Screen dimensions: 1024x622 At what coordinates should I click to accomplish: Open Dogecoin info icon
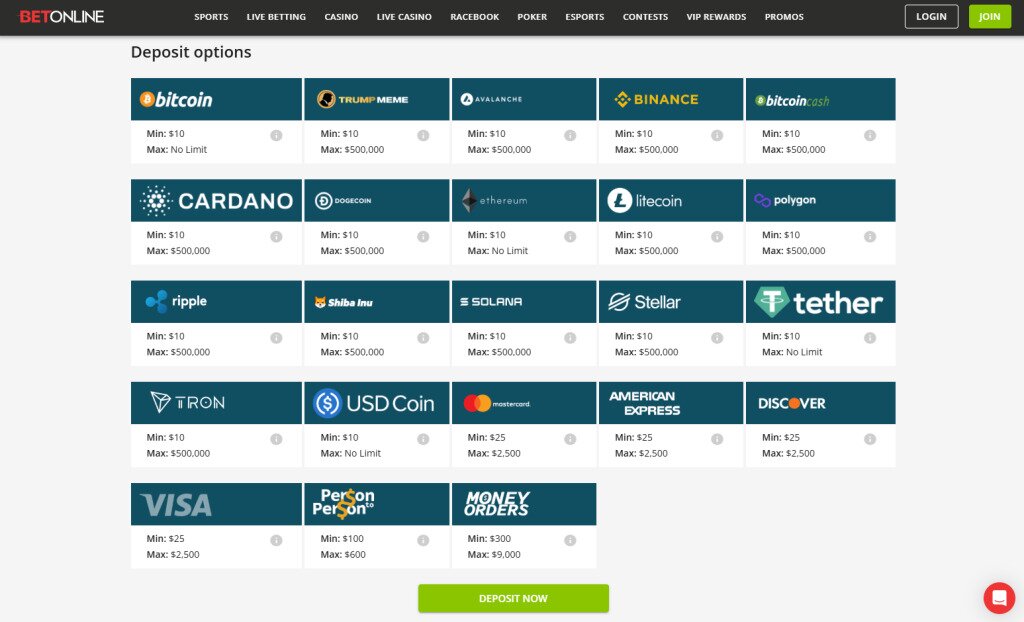pyautogui.click(x=423, y=237)
